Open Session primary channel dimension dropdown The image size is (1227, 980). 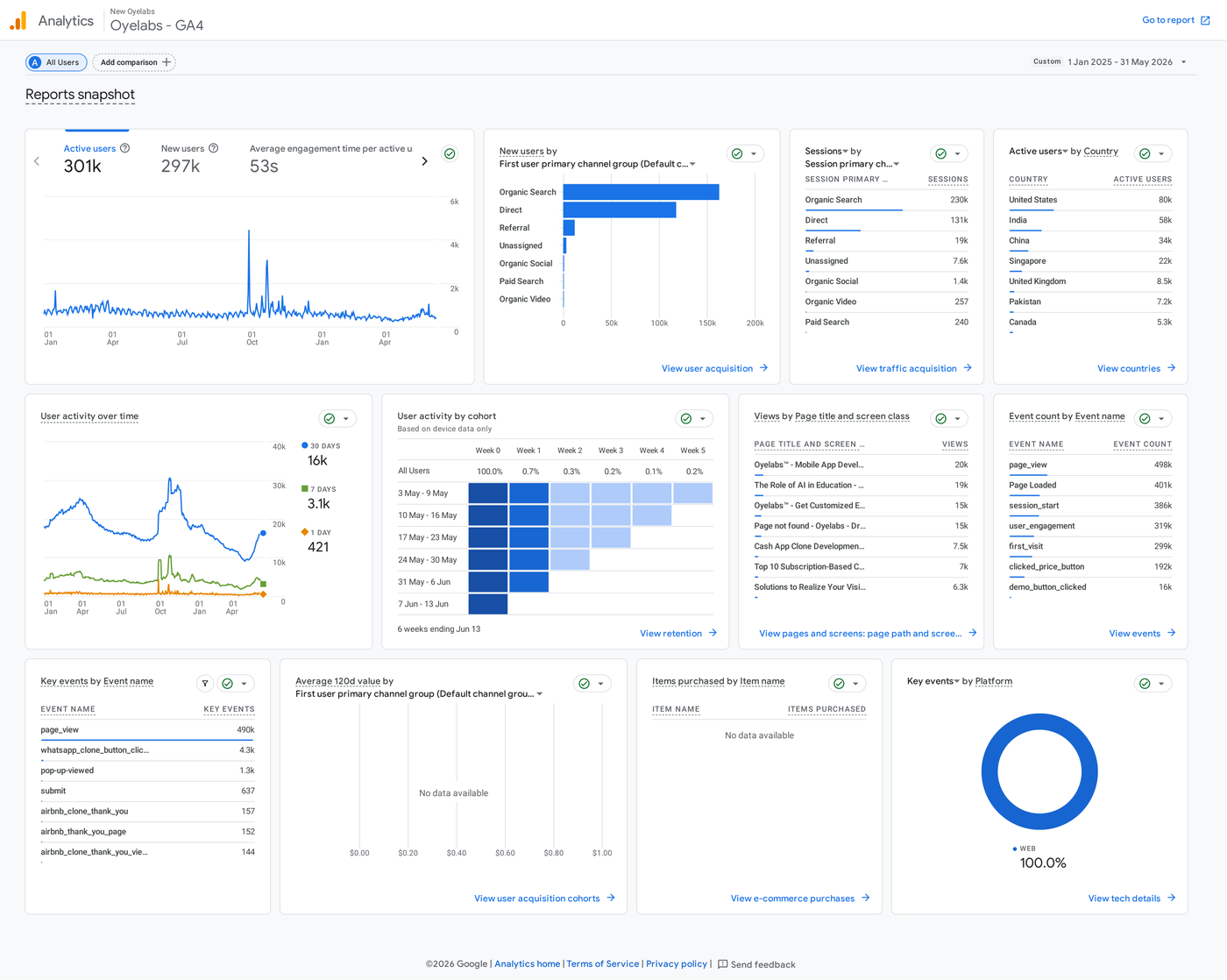click(x=852, y=164)
